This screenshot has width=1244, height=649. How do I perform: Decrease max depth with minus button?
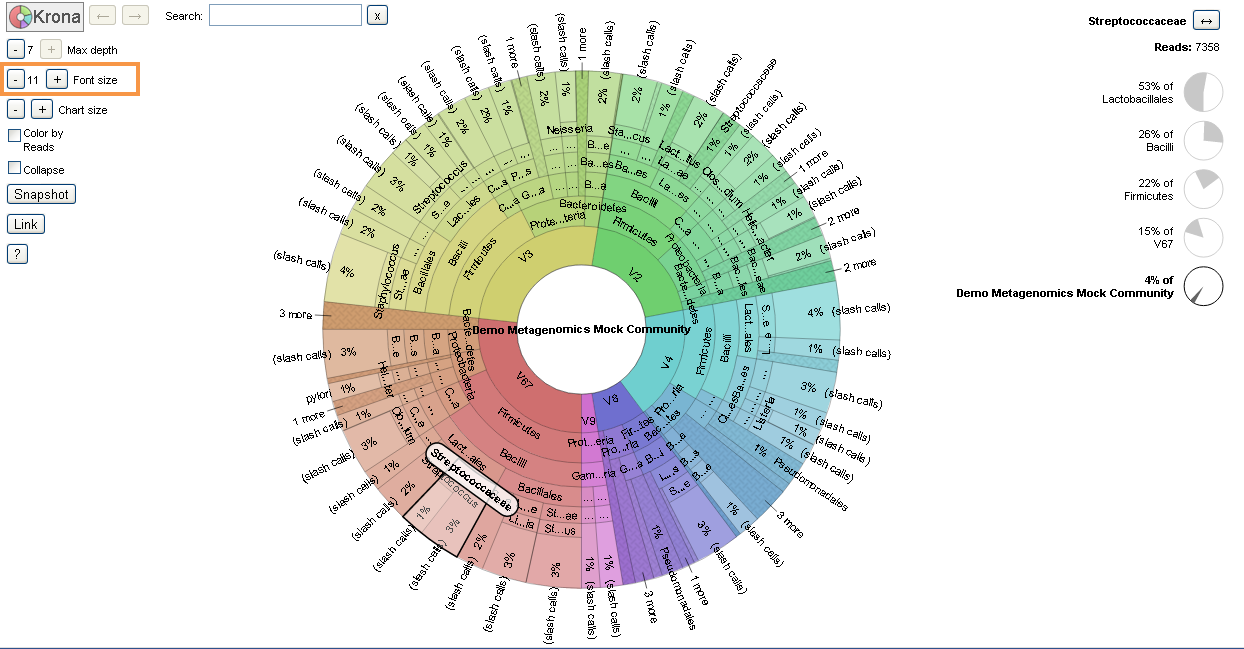click(16, 49)
